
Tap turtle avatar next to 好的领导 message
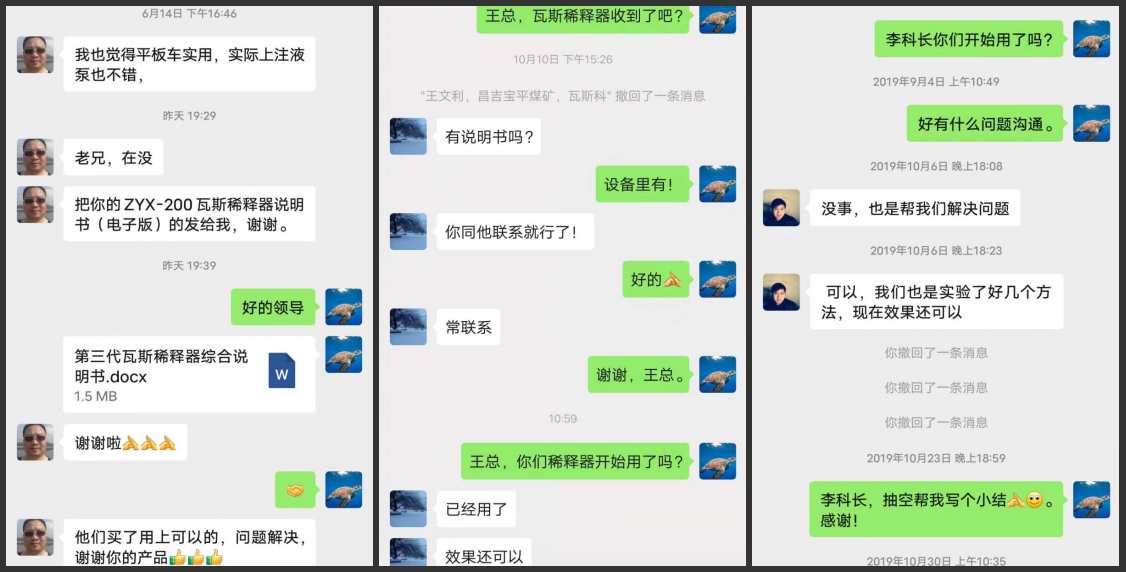[x=344, y=306]
